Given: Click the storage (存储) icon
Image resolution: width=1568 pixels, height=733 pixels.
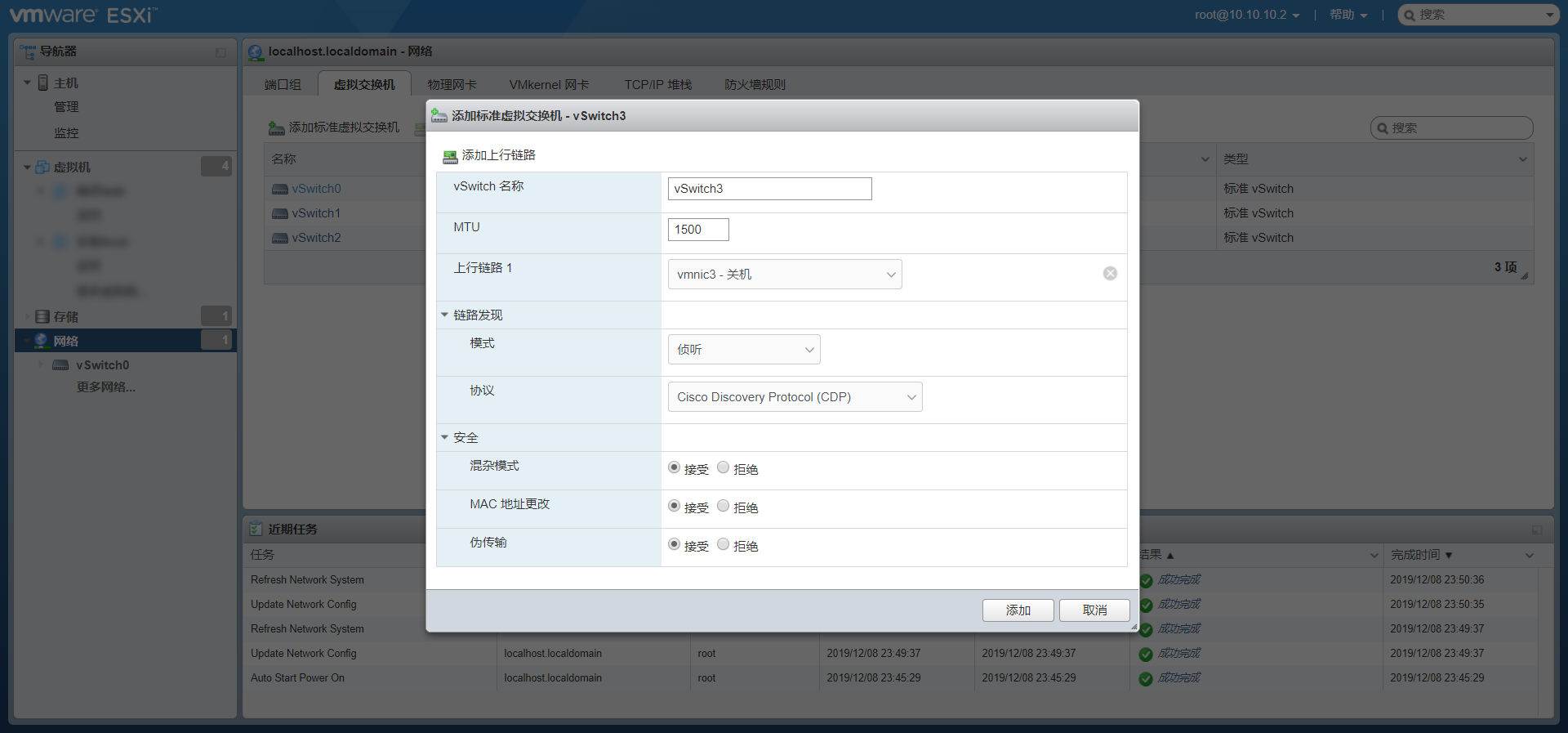Looking at the screenshot, I should [x=42, y=316].
